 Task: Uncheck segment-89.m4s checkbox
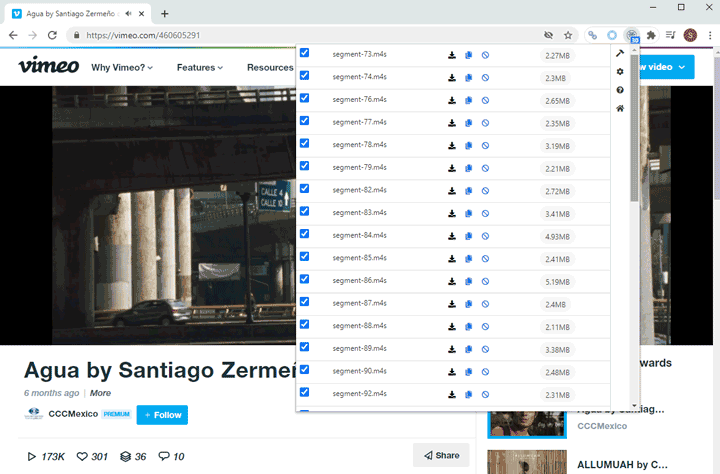pos(304,347)
